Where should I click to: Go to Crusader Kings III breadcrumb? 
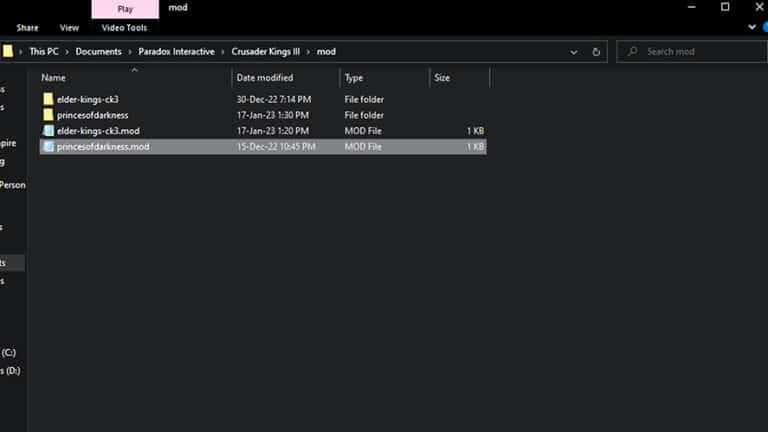(264, 52)
